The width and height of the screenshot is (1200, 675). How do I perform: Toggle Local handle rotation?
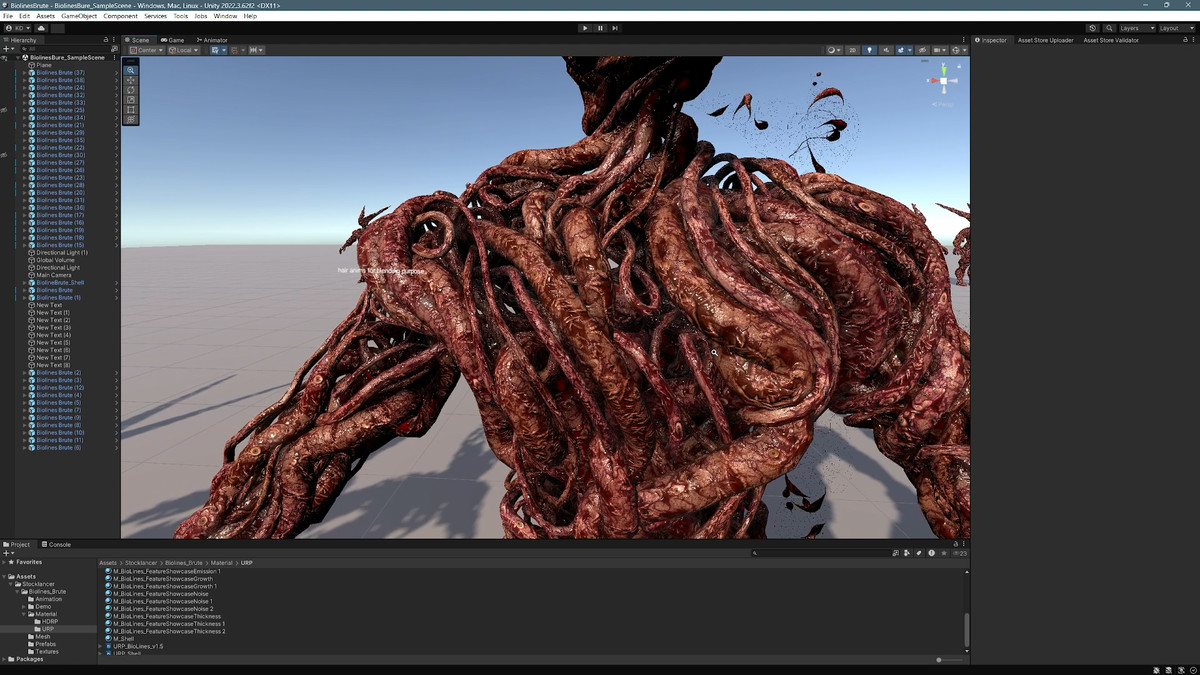click(x=183, y=50)
